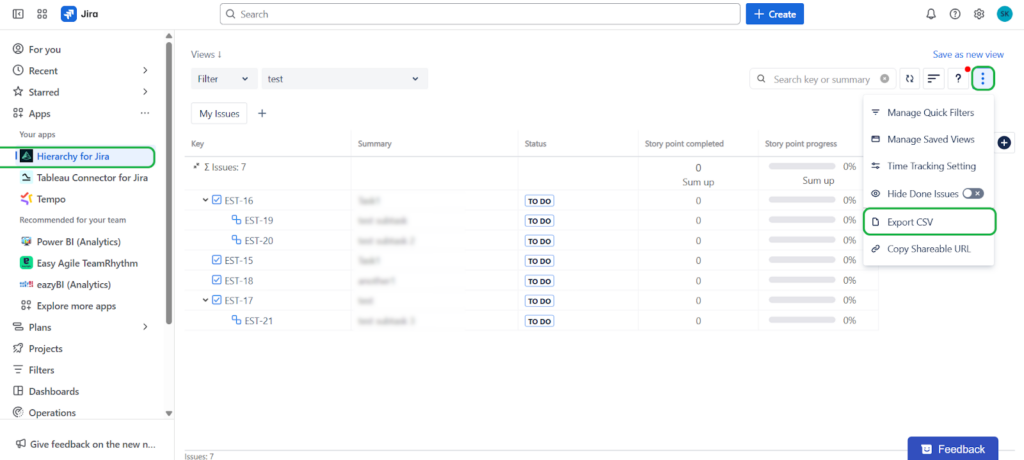Toggle the Hide Done Issues switch
1024x460 pixels.
[x=972, y=194]
